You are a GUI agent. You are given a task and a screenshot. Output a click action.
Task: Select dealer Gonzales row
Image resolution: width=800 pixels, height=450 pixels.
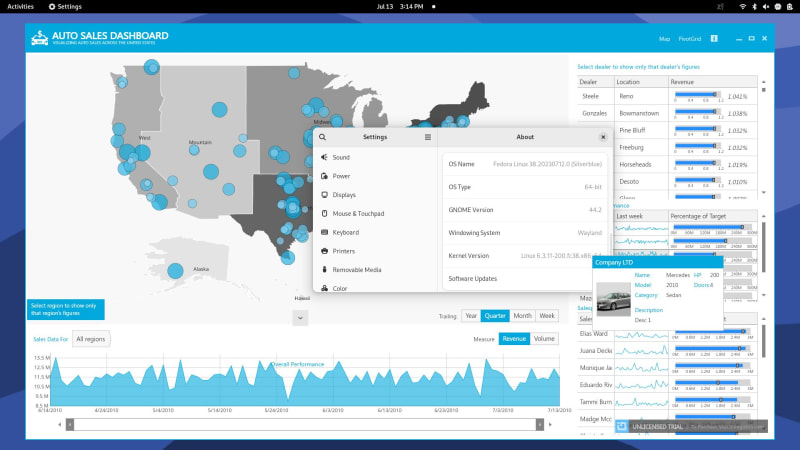pyautogui.click(x=667, y=113)
